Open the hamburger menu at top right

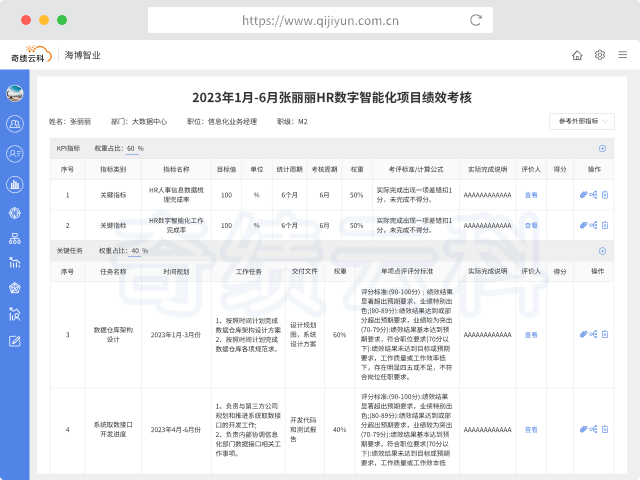(622, 55)
